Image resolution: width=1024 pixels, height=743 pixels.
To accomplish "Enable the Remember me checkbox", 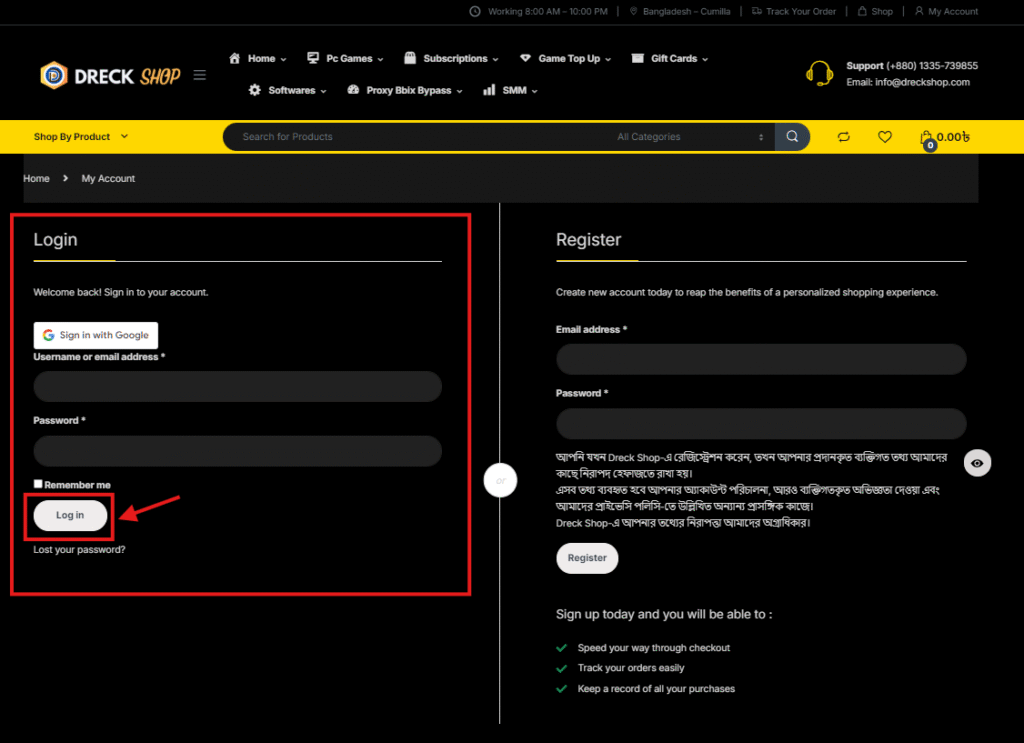I will click(38, 484).
